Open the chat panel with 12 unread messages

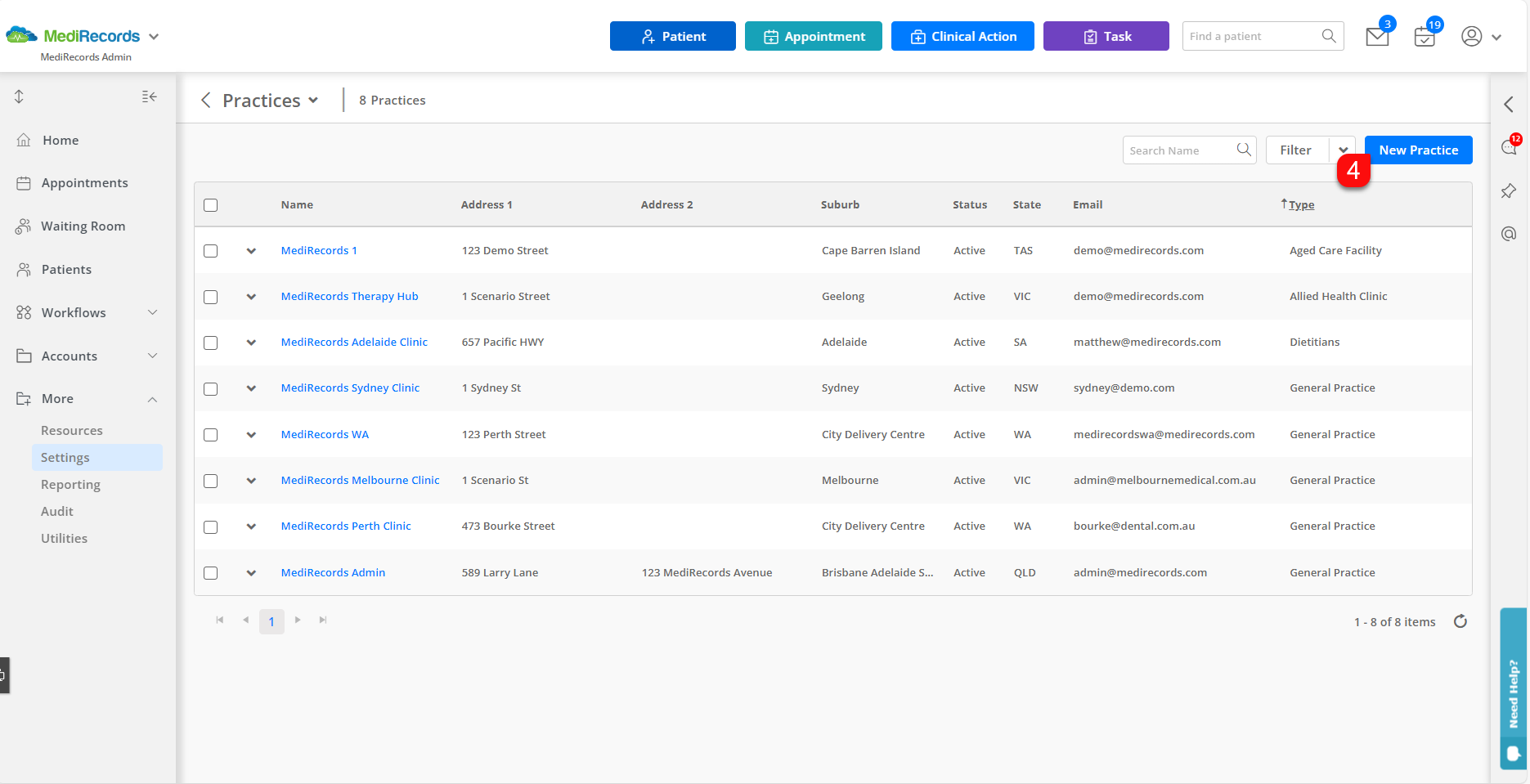1509,148
